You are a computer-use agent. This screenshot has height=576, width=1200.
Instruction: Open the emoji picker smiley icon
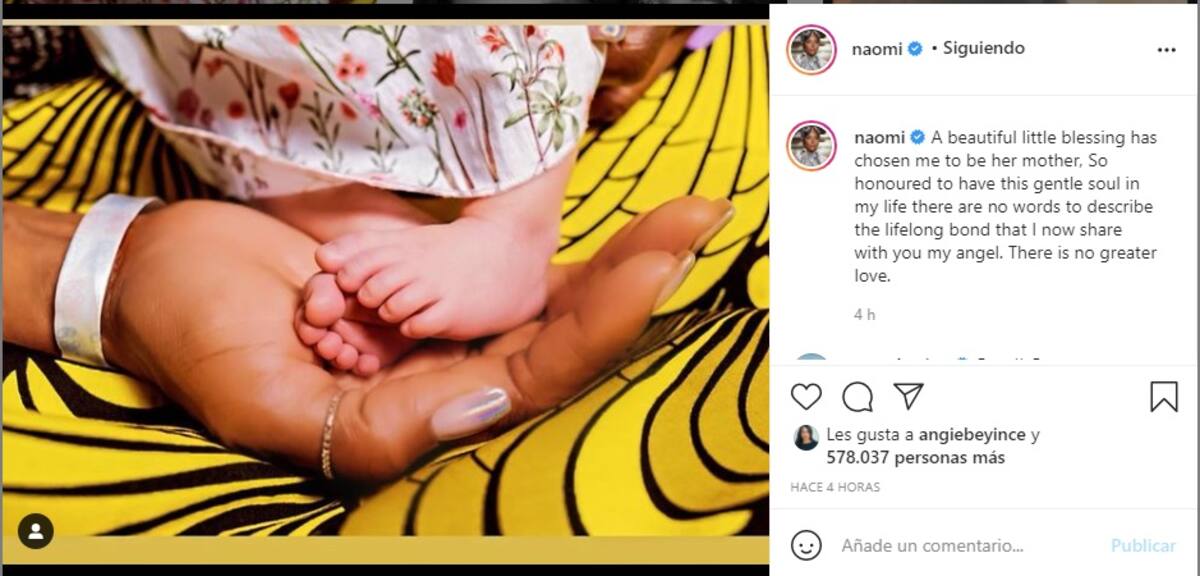pyautogui.click(x=806, y=545)
